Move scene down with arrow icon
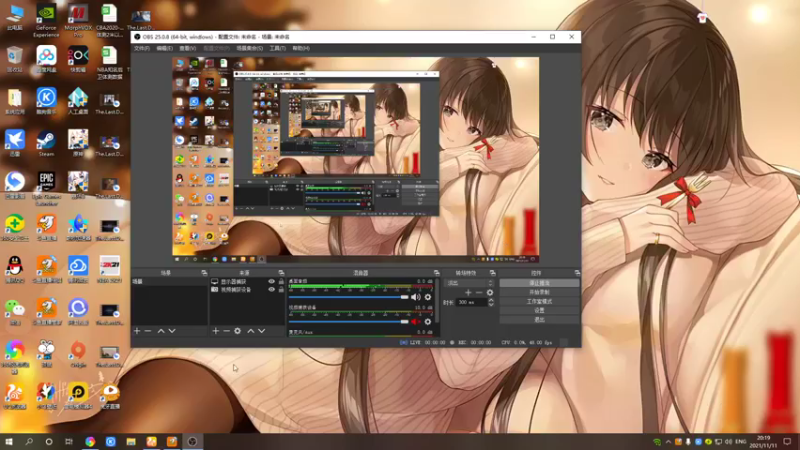 pos(172,331)
